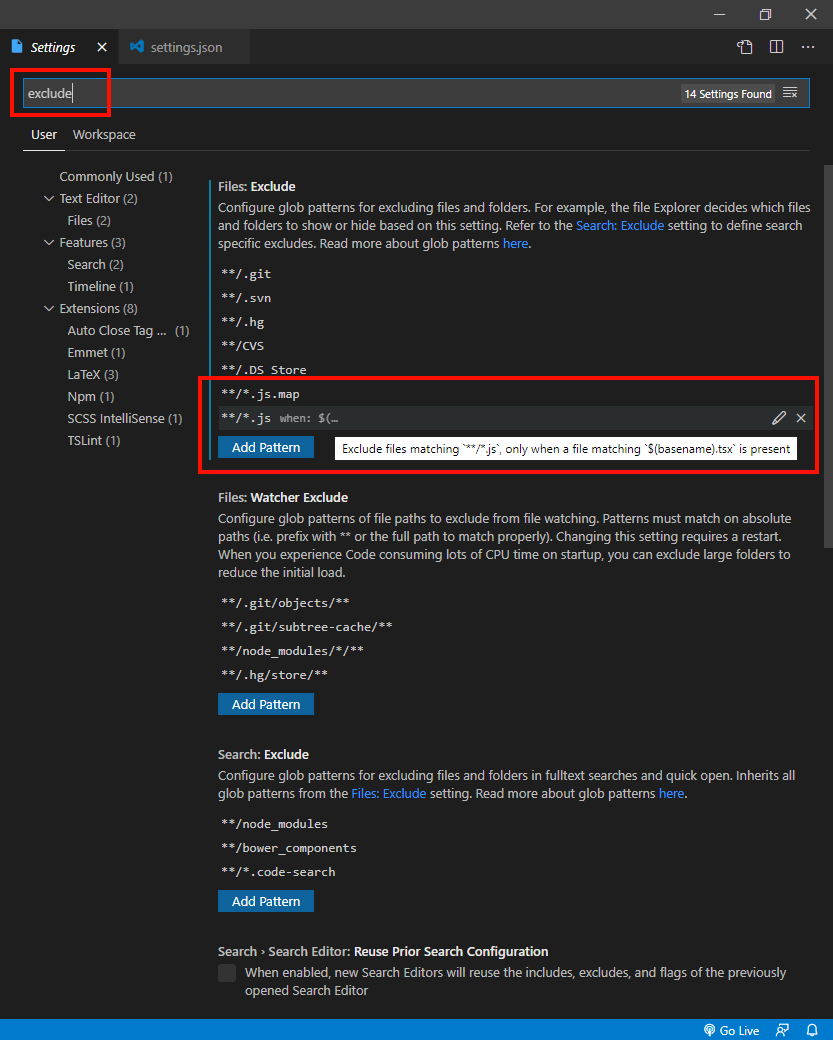Open Settings JSON via the top-right icon
Screen dimensions: 833x1040
coord(745,46)
